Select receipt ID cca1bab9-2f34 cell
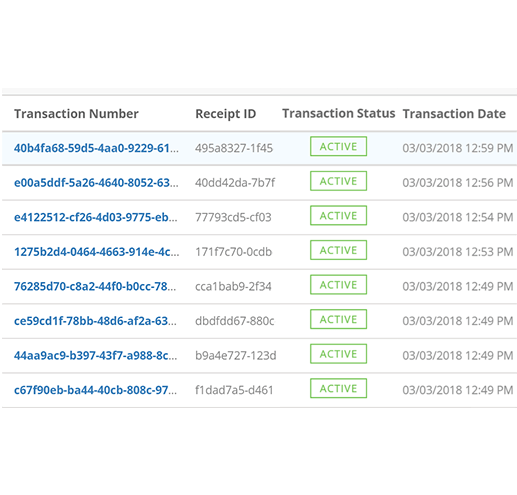 pyautogui.click(x=233, y=286)
